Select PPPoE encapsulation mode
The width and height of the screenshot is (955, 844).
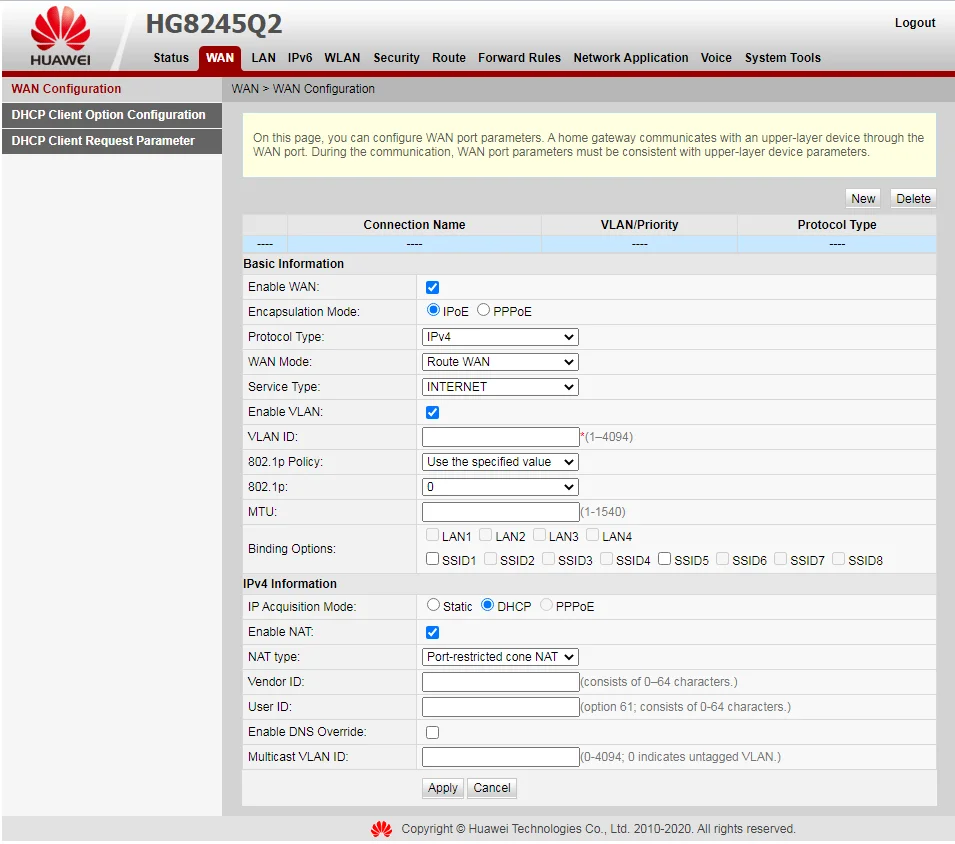[484, 311]
